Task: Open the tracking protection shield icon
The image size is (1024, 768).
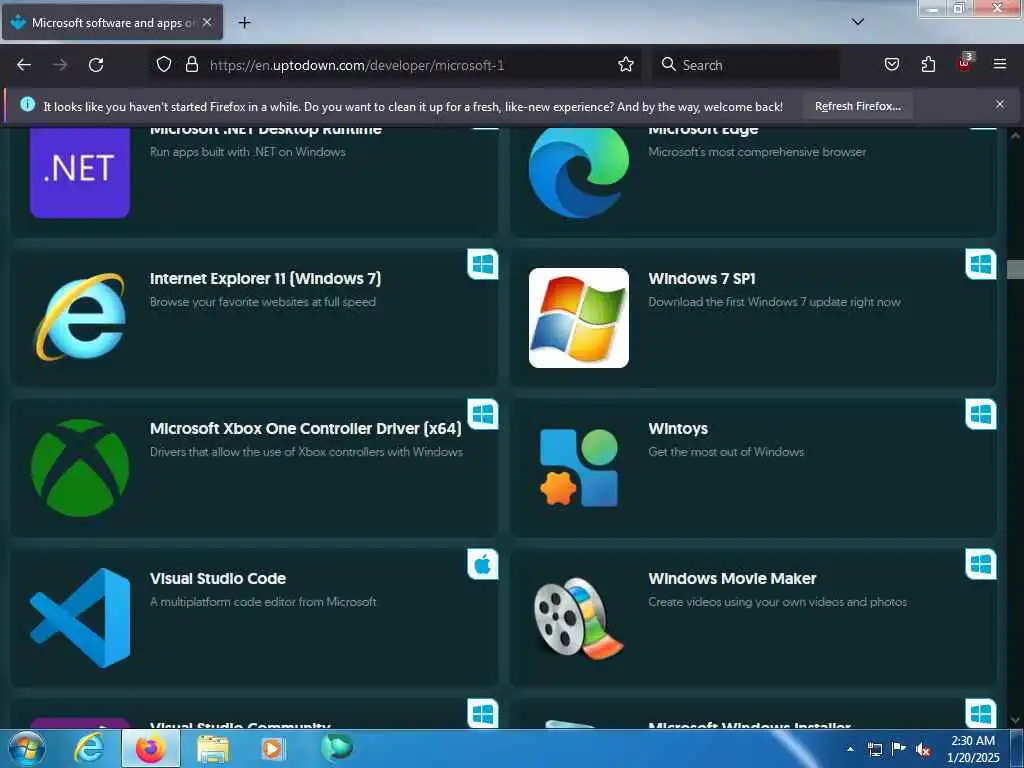Action: pos(164,64)
